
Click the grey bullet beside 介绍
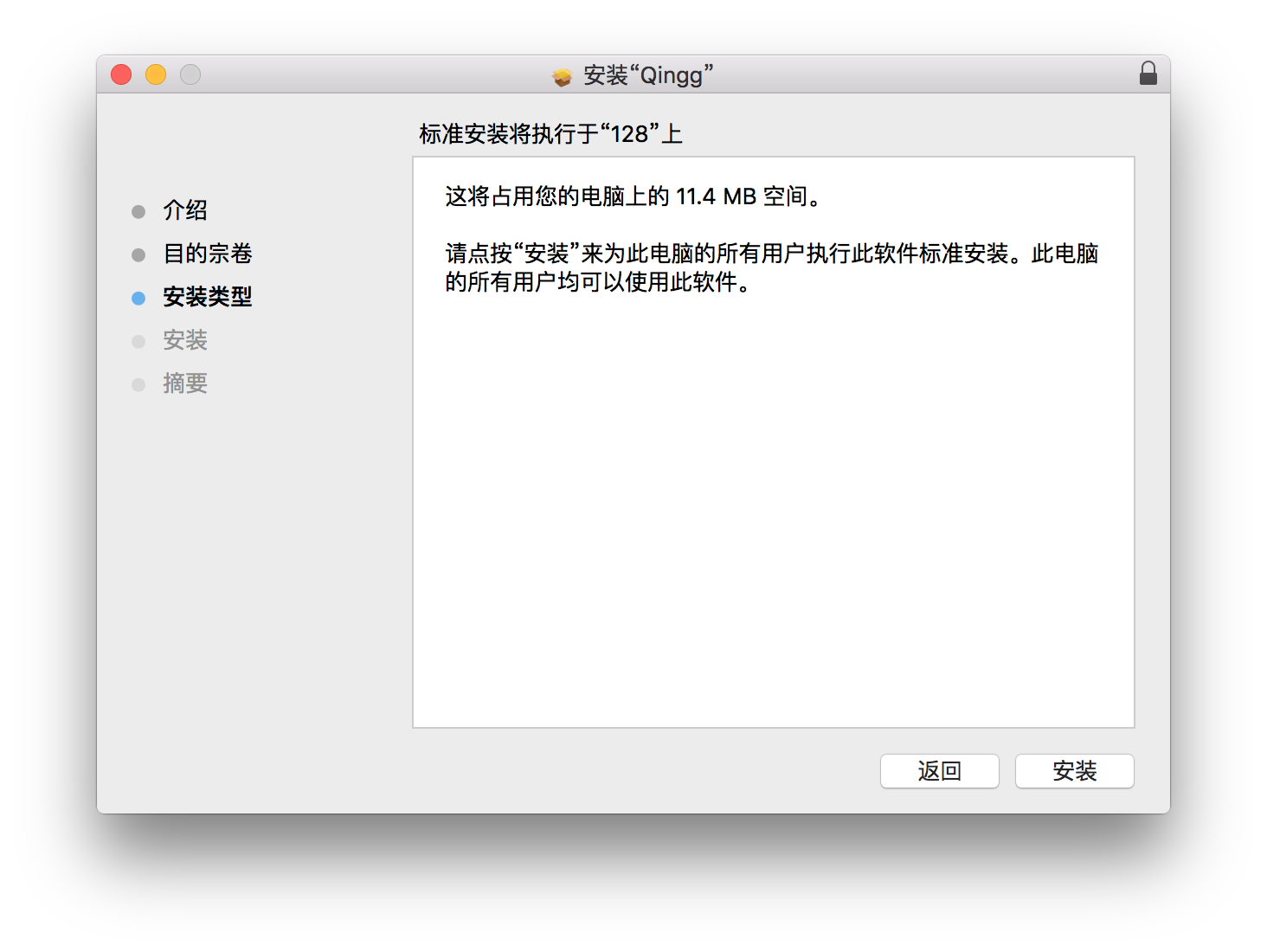tap(138, 212)
